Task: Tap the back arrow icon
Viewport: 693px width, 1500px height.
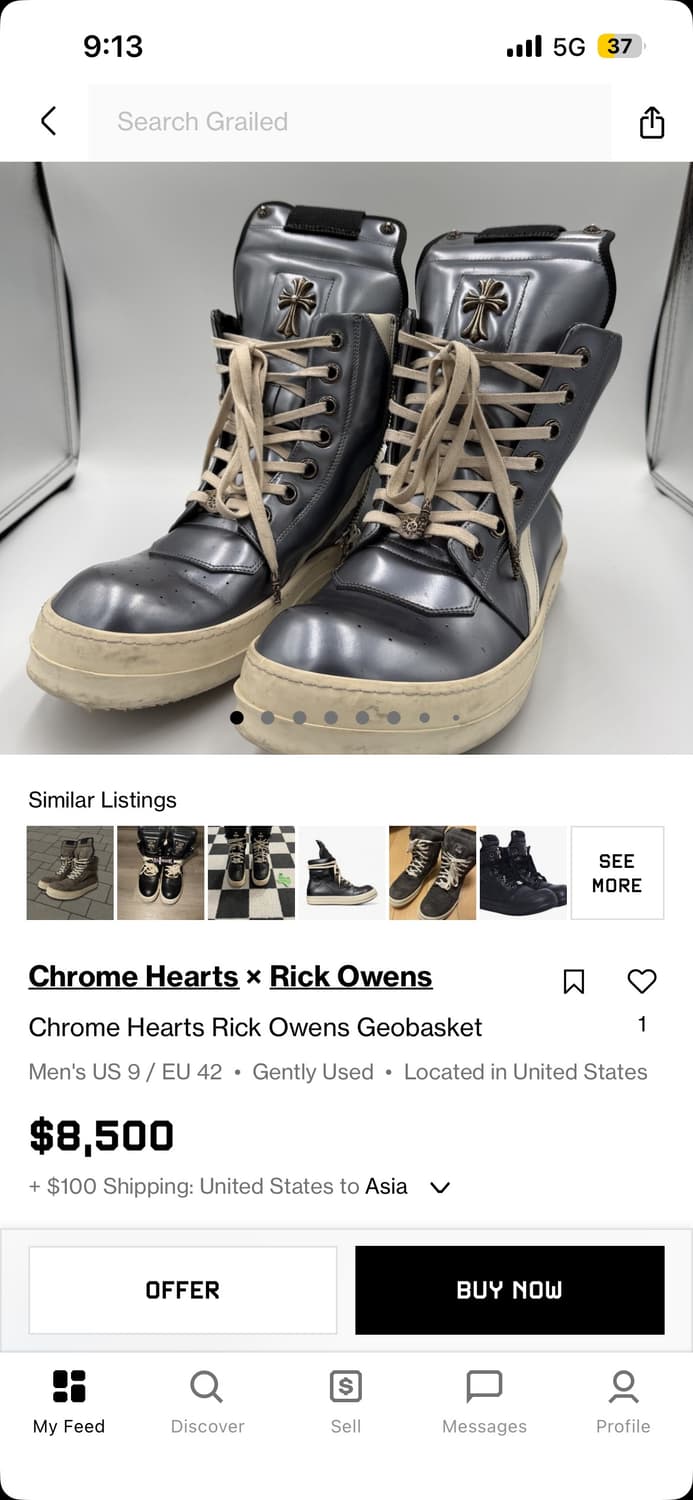Action: pyautogui.click(x=48, y=121)
